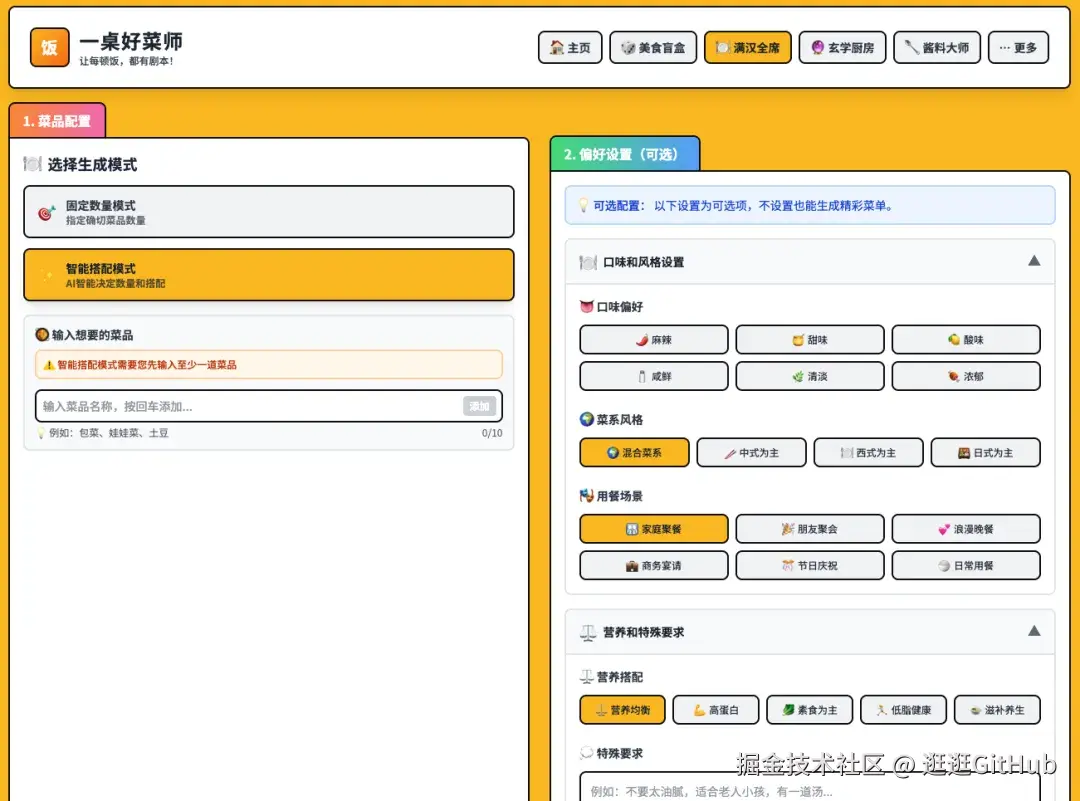The width and height of the screenshot is (1080, 801).
Task: Click the 添加 button
Action: [x=479, y=406]
